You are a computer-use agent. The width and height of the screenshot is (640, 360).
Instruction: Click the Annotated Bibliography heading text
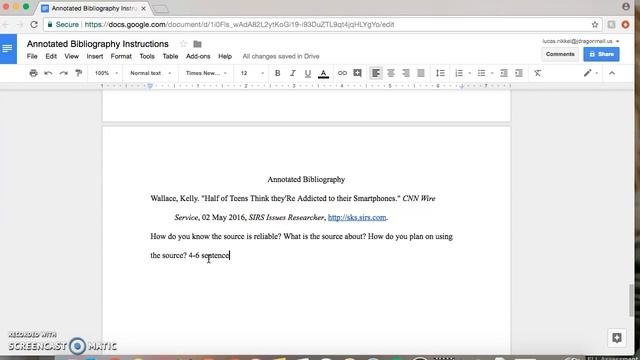pos(306,180)
